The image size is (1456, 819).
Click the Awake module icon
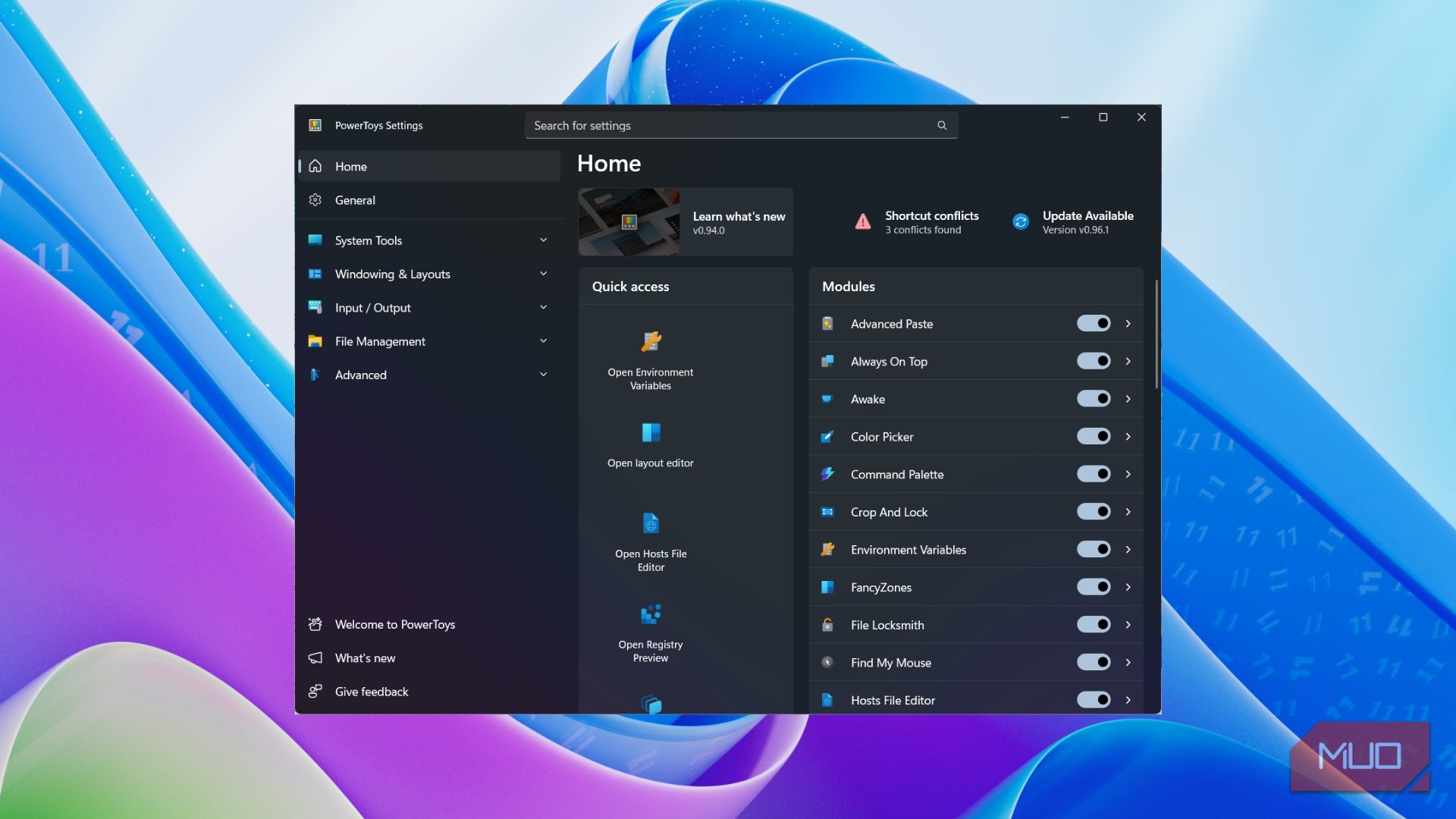point(827,399)
